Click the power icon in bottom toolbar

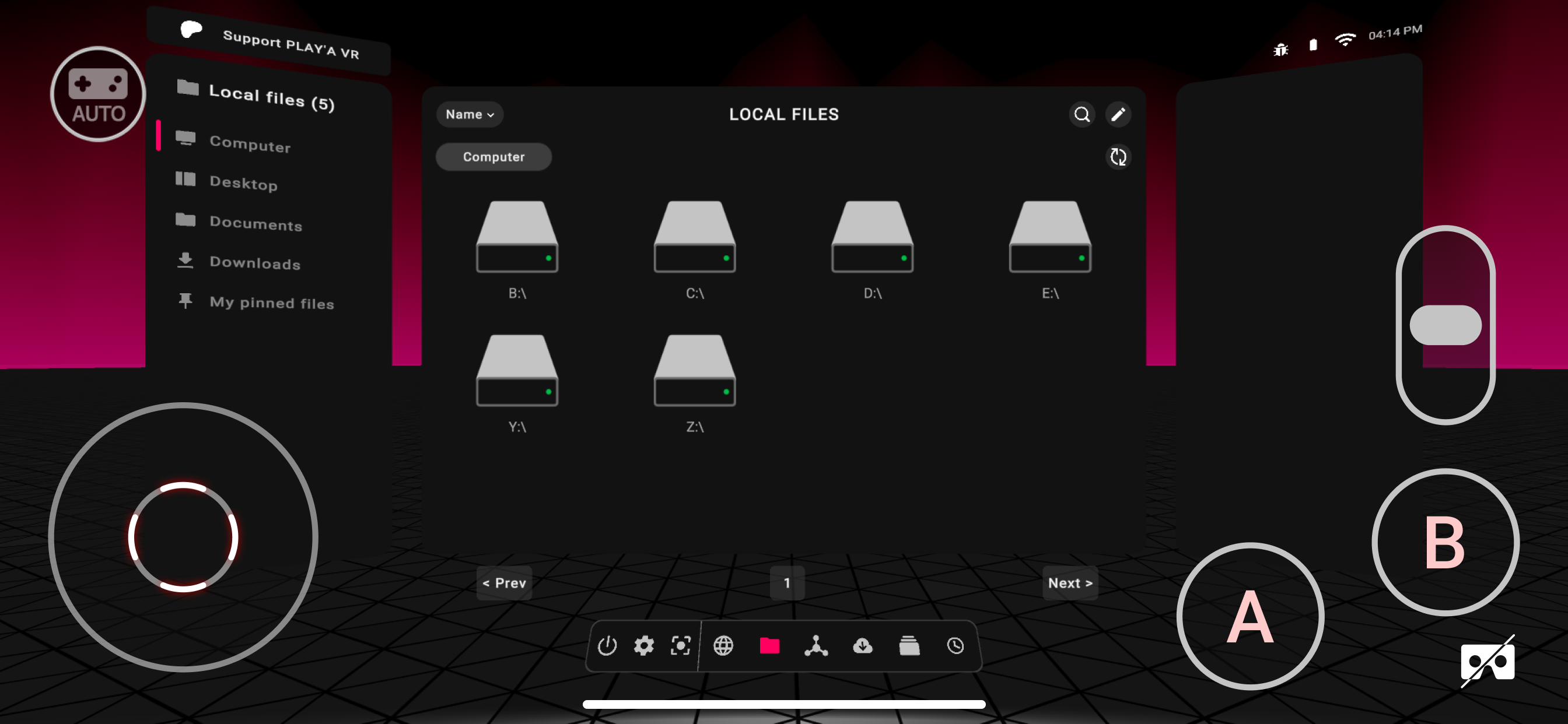pos(607,645)
